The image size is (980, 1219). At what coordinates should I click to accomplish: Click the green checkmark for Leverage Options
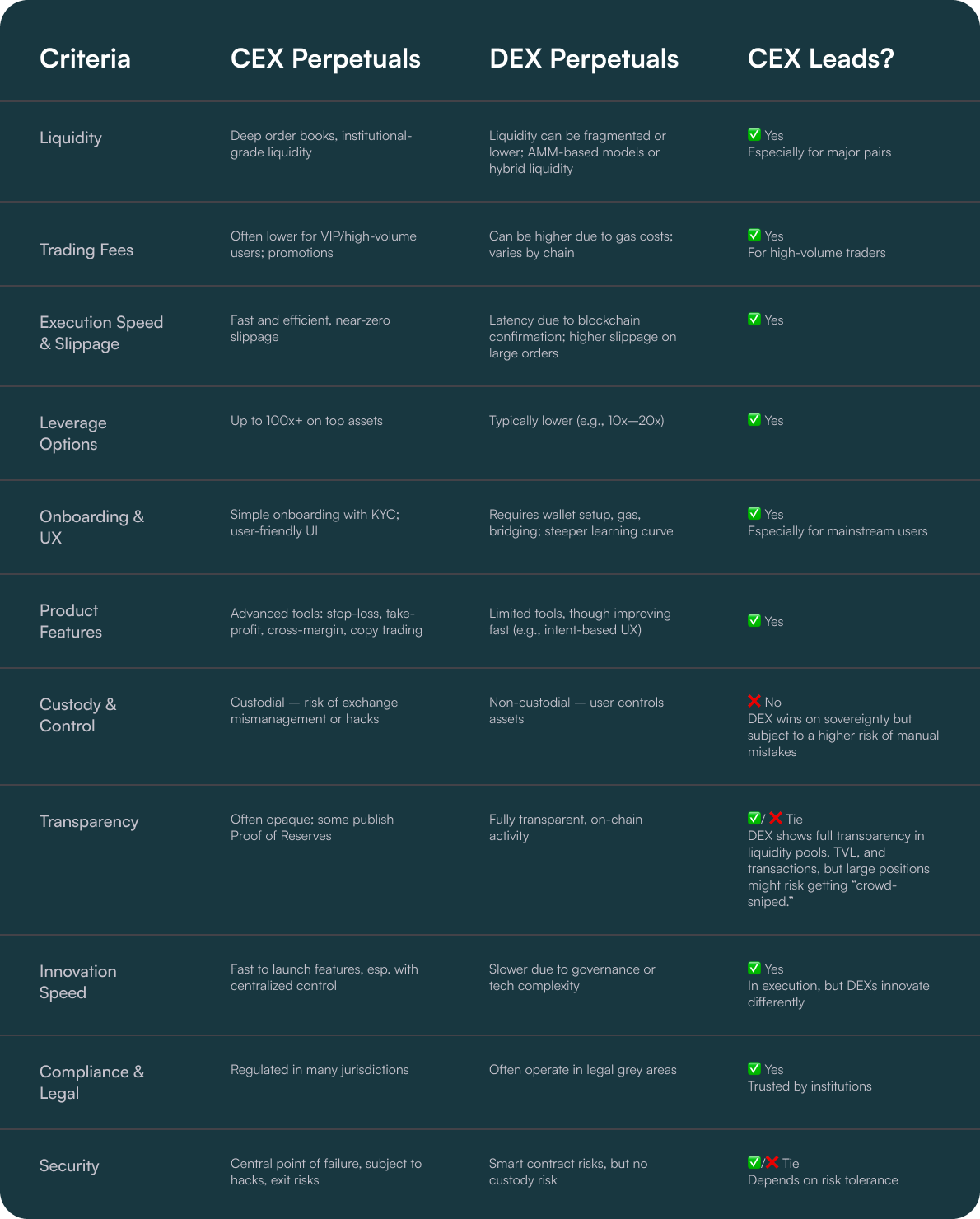coord(754,420)
